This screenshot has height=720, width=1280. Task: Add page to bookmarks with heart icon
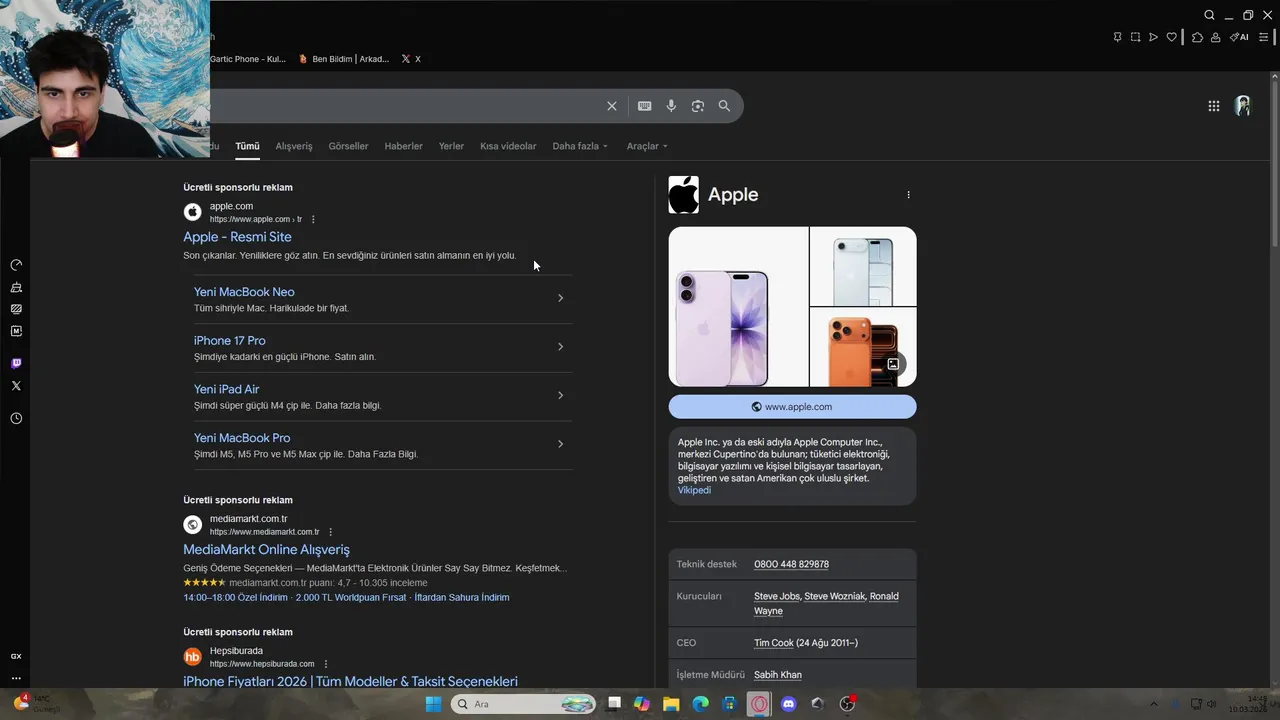(1171, 37)
